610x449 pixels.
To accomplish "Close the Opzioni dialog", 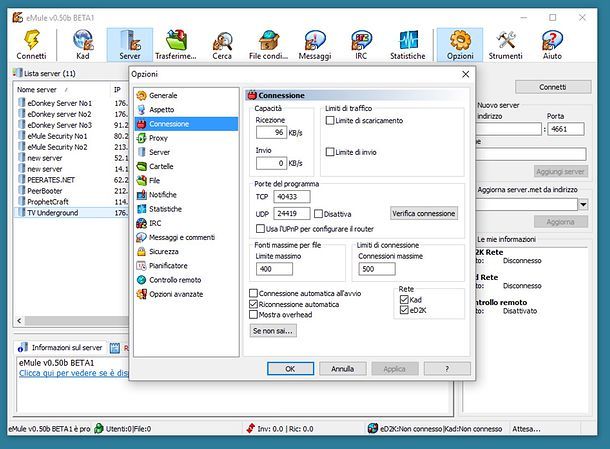I will [465, 74].
